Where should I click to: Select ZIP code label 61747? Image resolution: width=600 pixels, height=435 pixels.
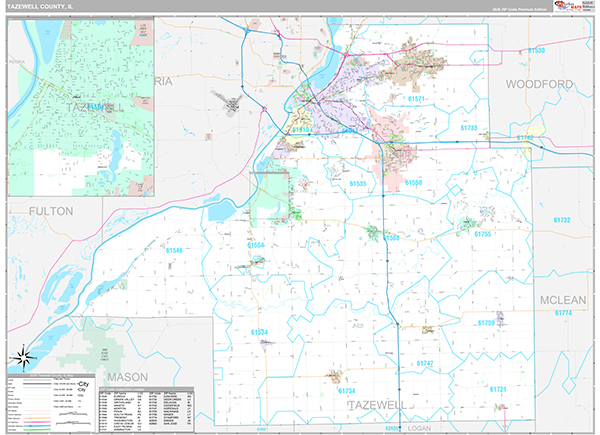[x=425, y=363]
